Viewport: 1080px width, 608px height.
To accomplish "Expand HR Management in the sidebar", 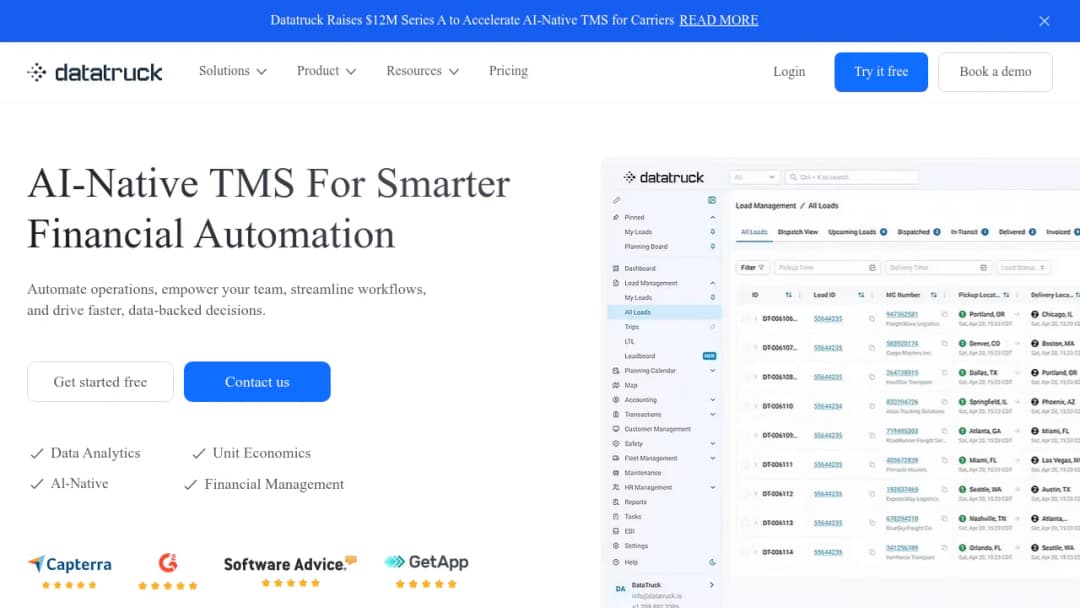I will tap(712, 488).
